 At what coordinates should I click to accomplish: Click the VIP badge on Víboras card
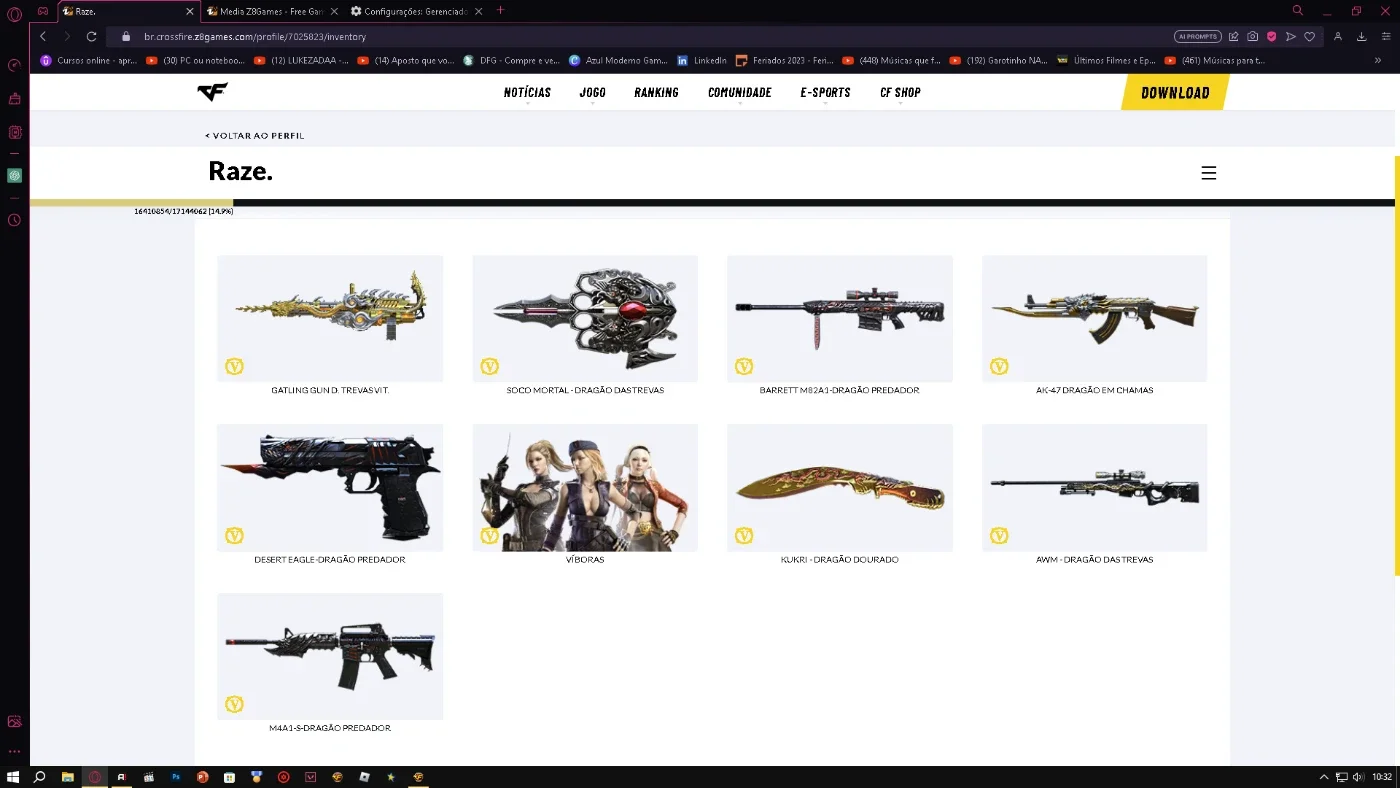tap(489, 536)
